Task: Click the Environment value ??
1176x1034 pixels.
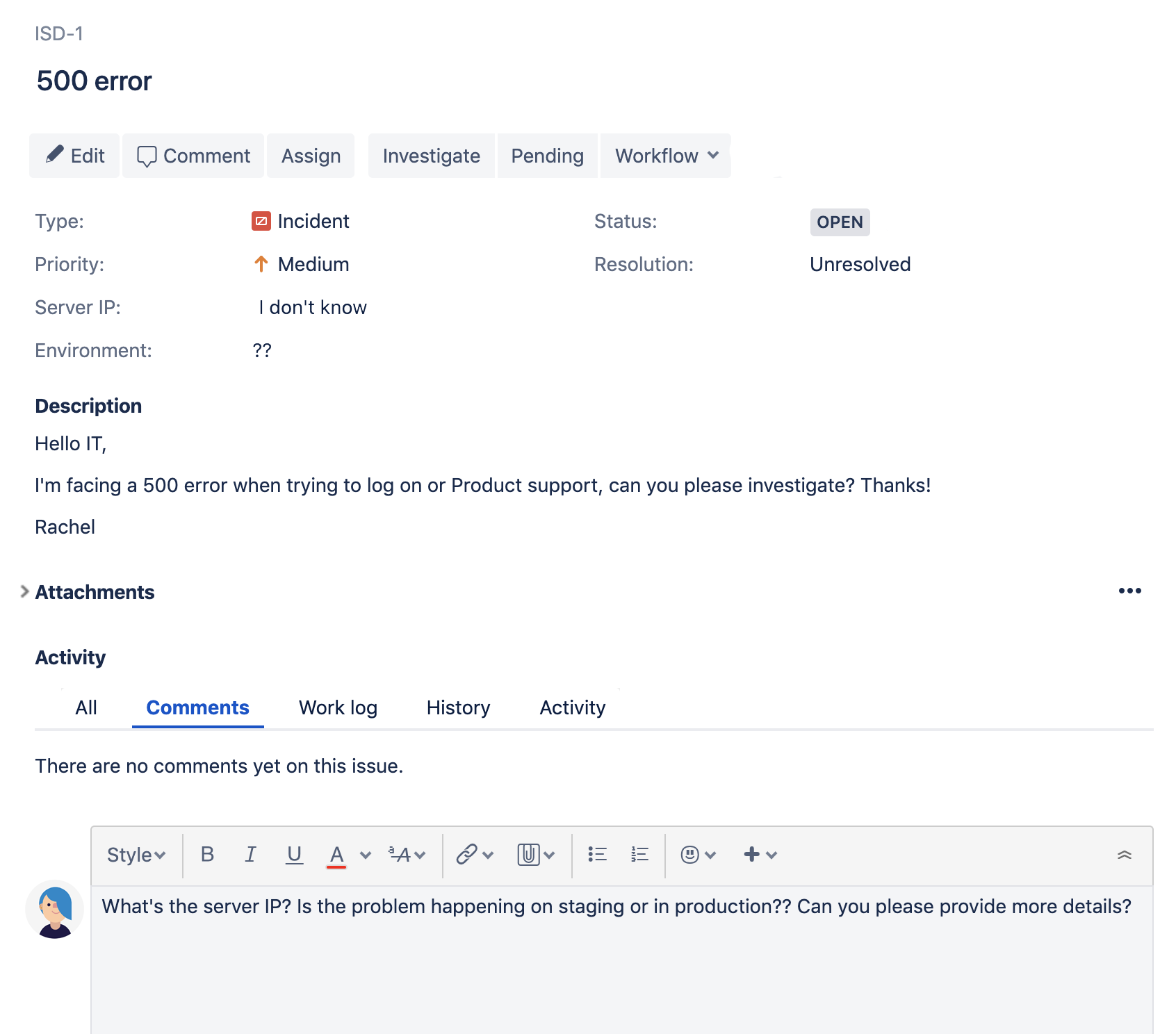Action: 262,350
